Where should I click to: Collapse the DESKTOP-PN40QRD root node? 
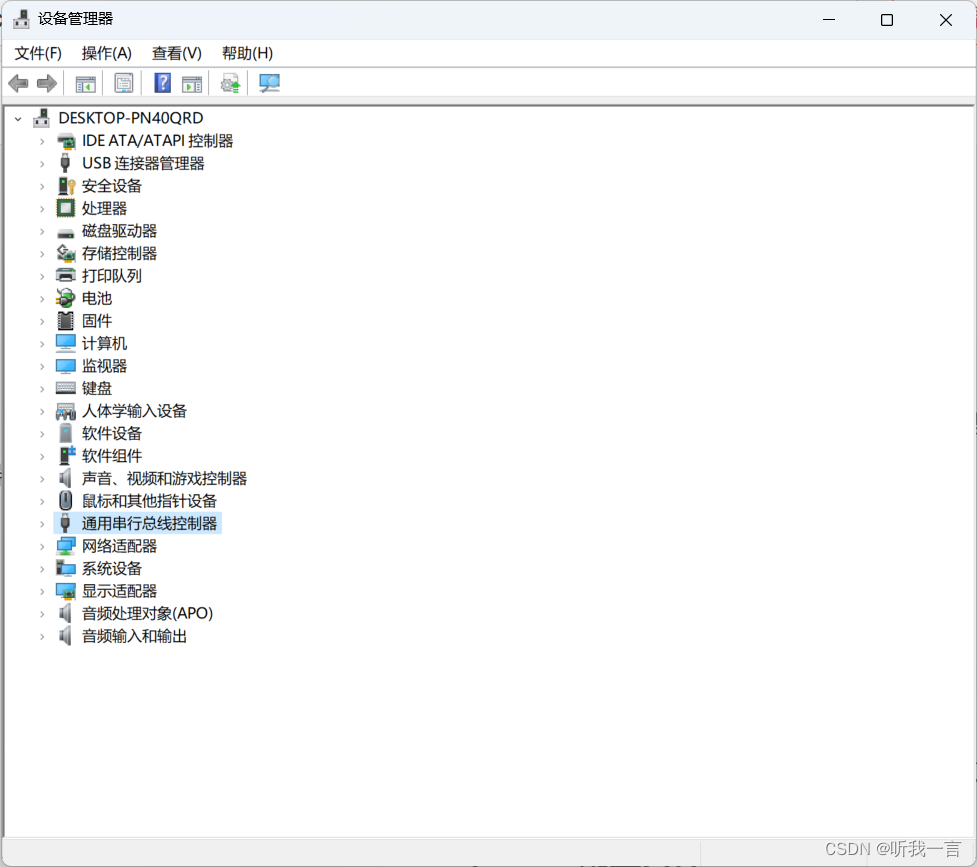(18, 118)
